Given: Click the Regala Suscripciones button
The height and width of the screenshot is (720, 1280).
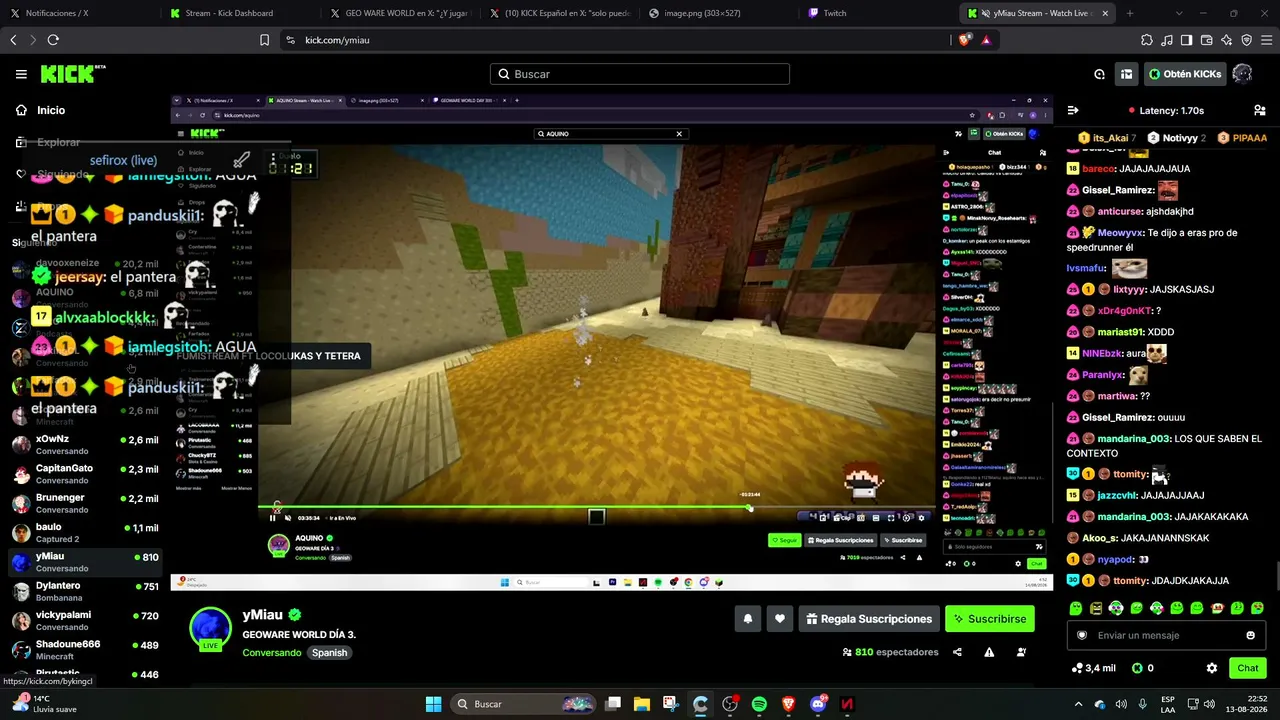Looking at the screenshot, I should [x=868, y=619].
